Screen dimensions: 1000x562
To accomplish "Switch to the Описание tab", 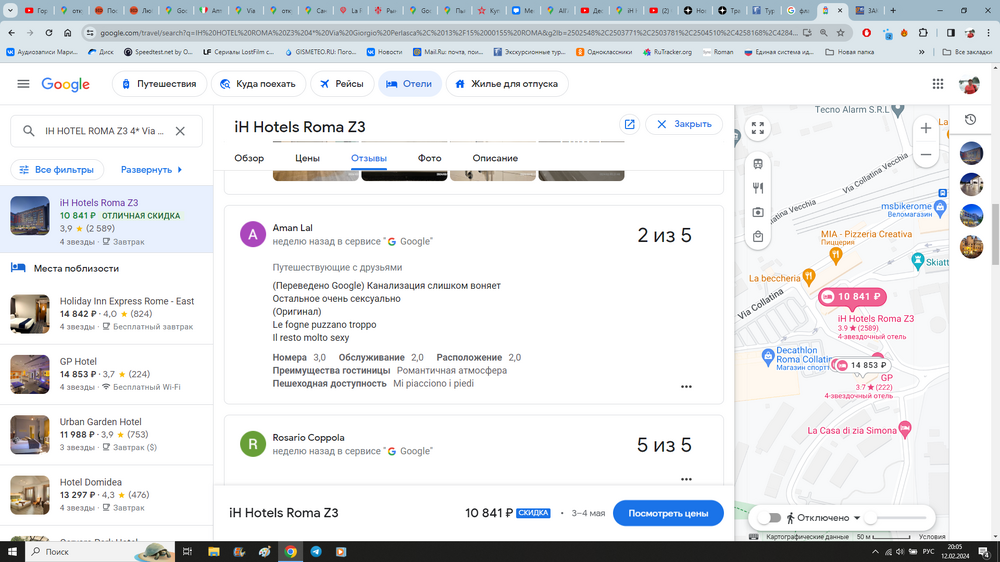I will point(495,158).
